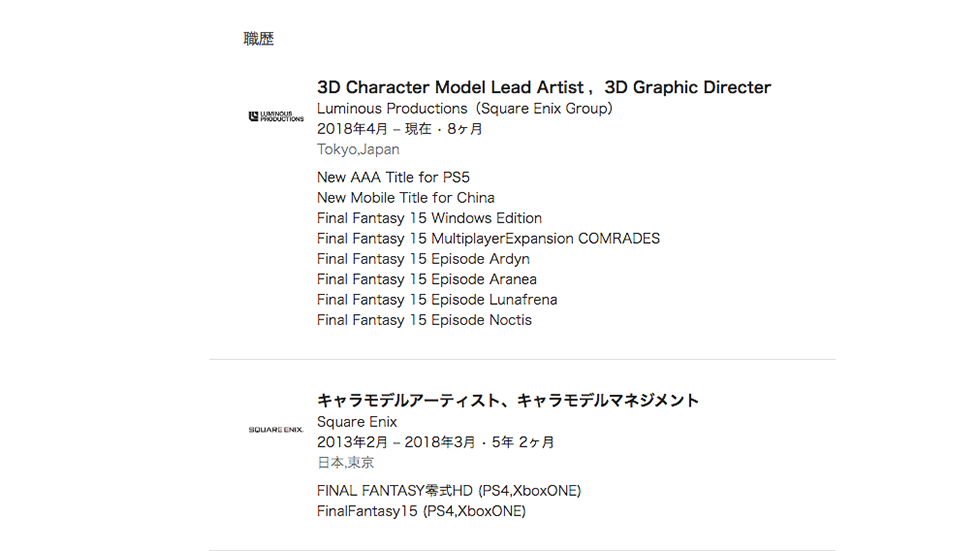
Task: Click the Tokyo,Japan location text
Action: (358, 149)
